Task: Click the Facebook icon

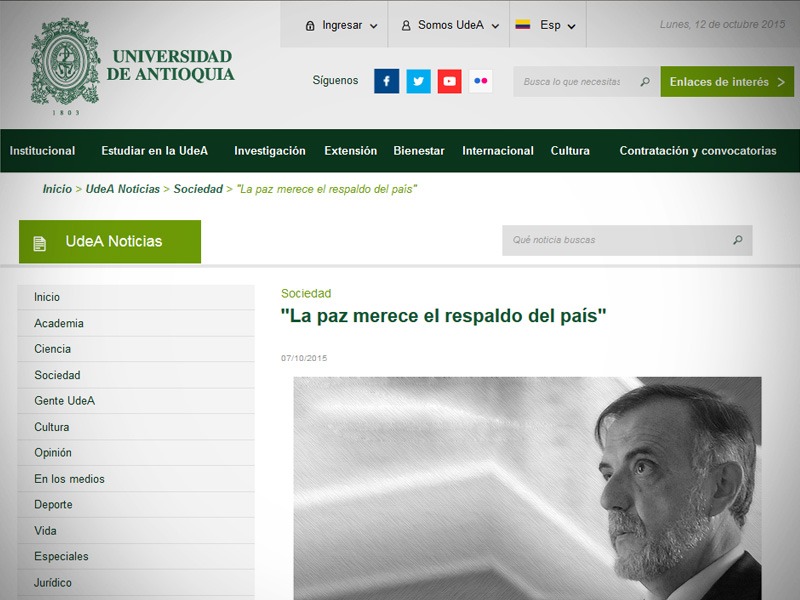Action: pos(386,81)
